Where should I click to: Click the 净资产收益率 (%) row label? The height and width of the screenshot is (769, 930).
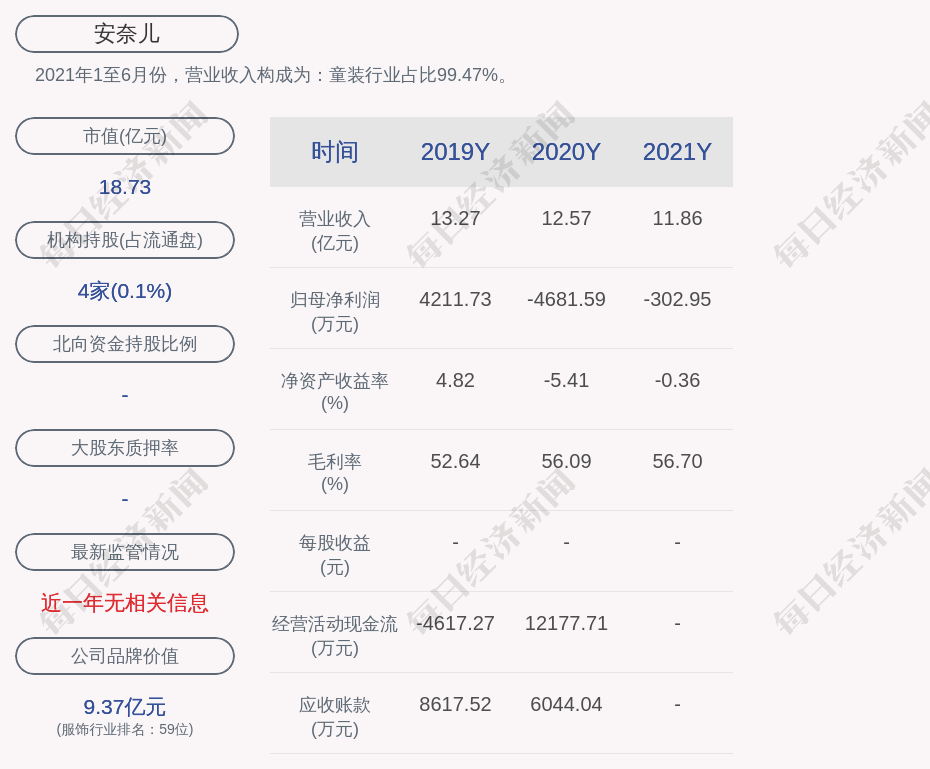pos(335,391)
